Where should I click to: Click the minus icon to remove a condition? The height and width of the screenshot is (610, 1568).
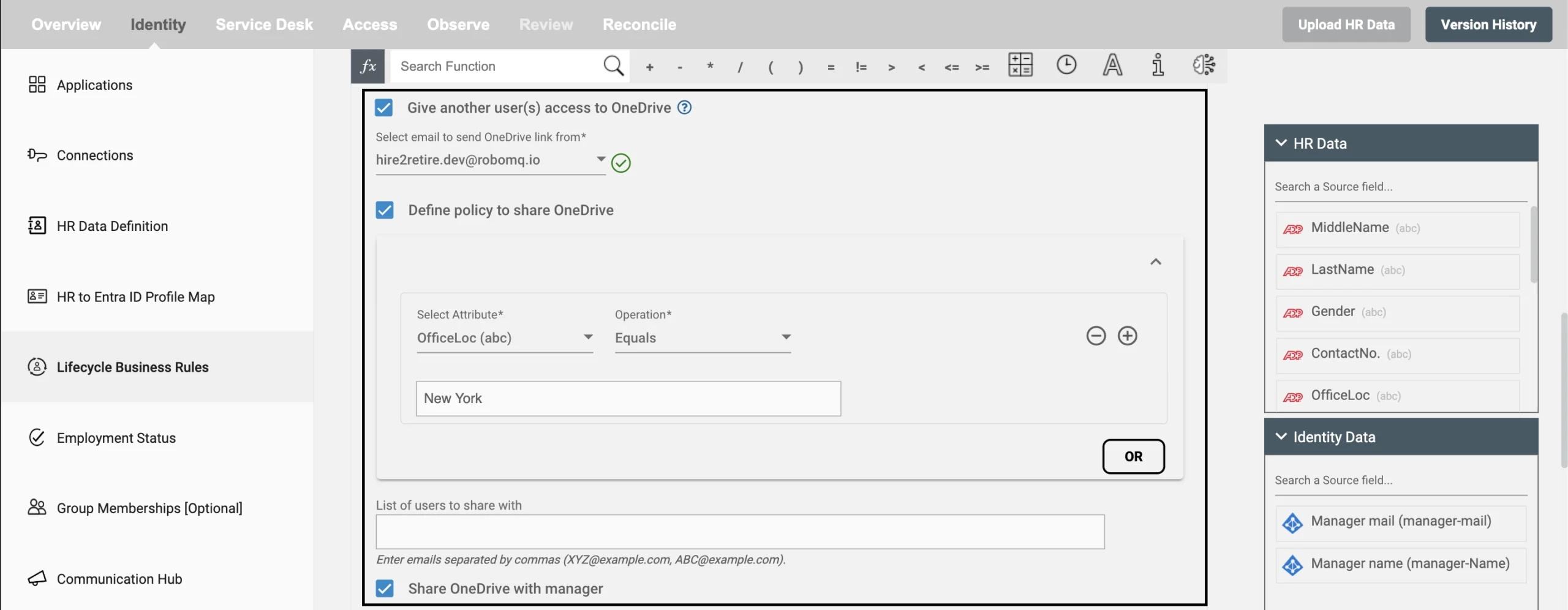[1096, 335]
